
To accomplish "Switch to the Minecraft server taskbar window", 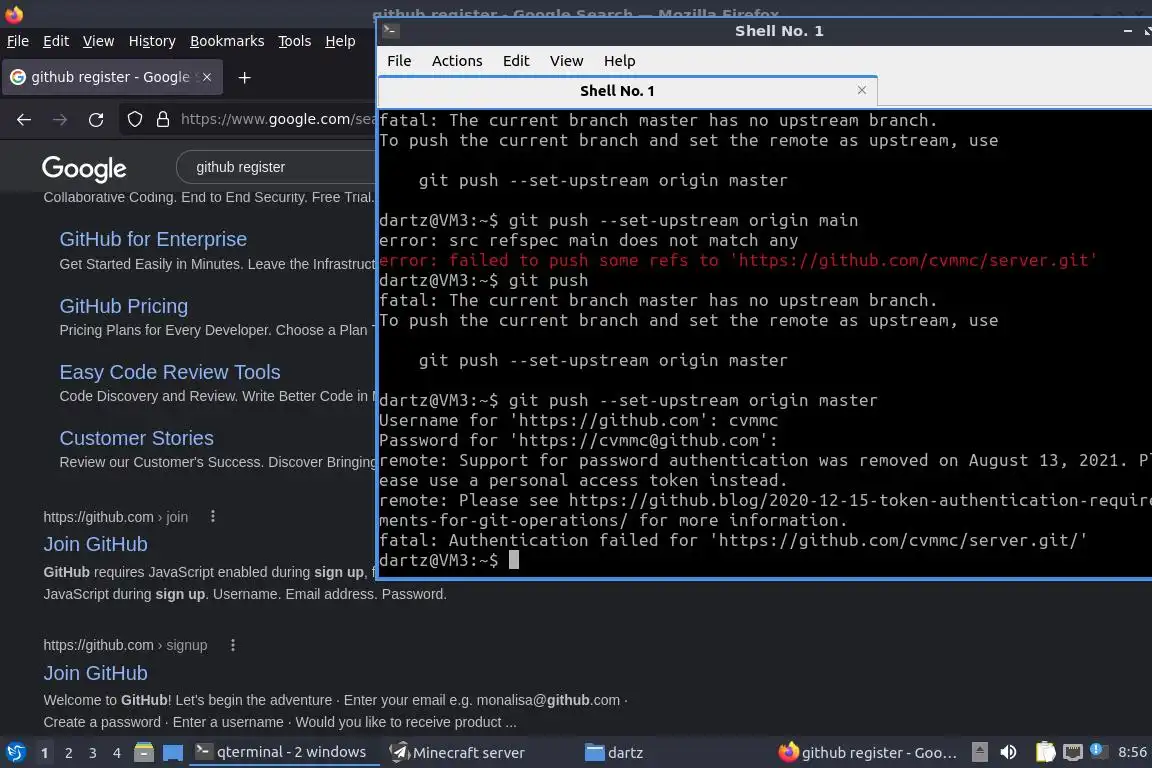I will [458, 752].
